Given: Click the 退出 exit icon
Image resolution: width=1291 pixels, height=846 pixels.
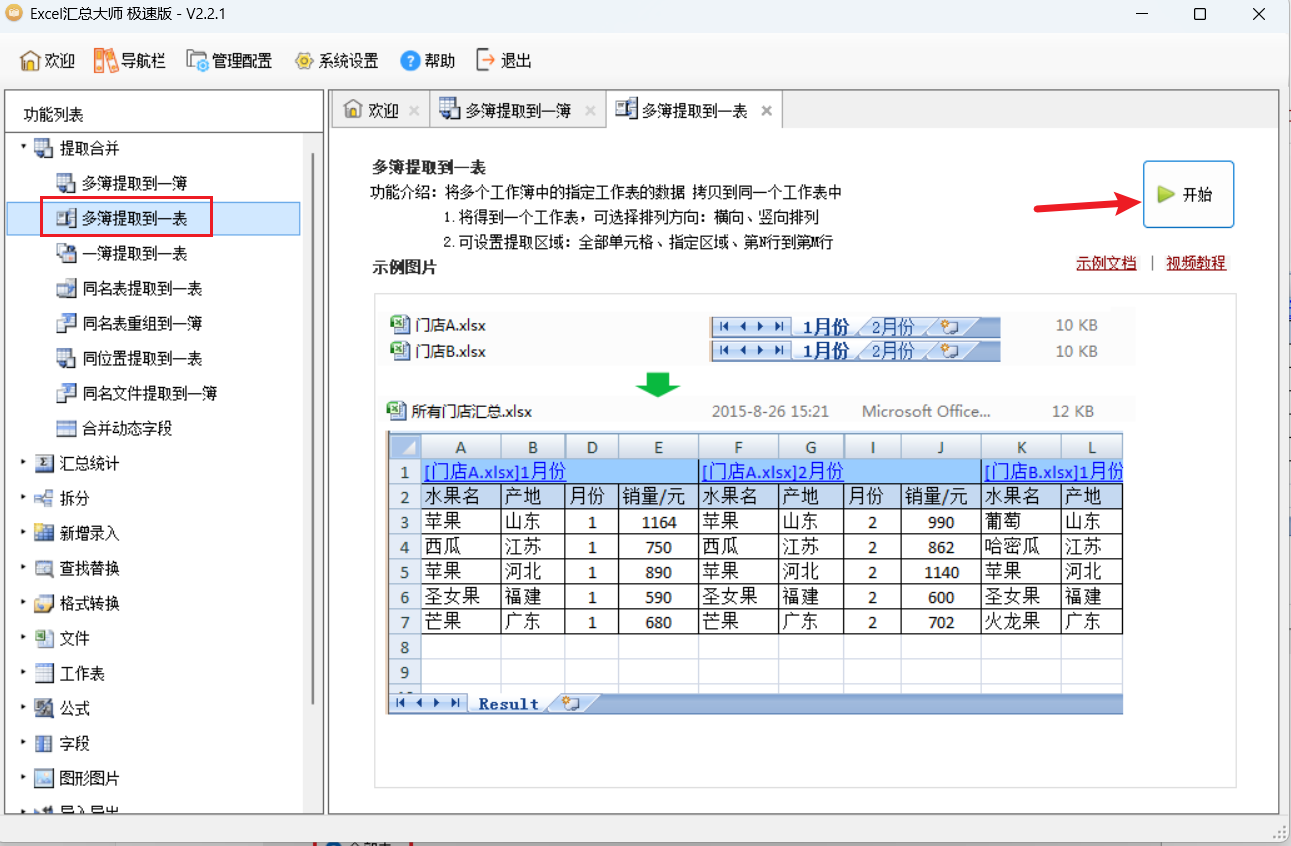Looking at the screenshot, I should 486,60.
